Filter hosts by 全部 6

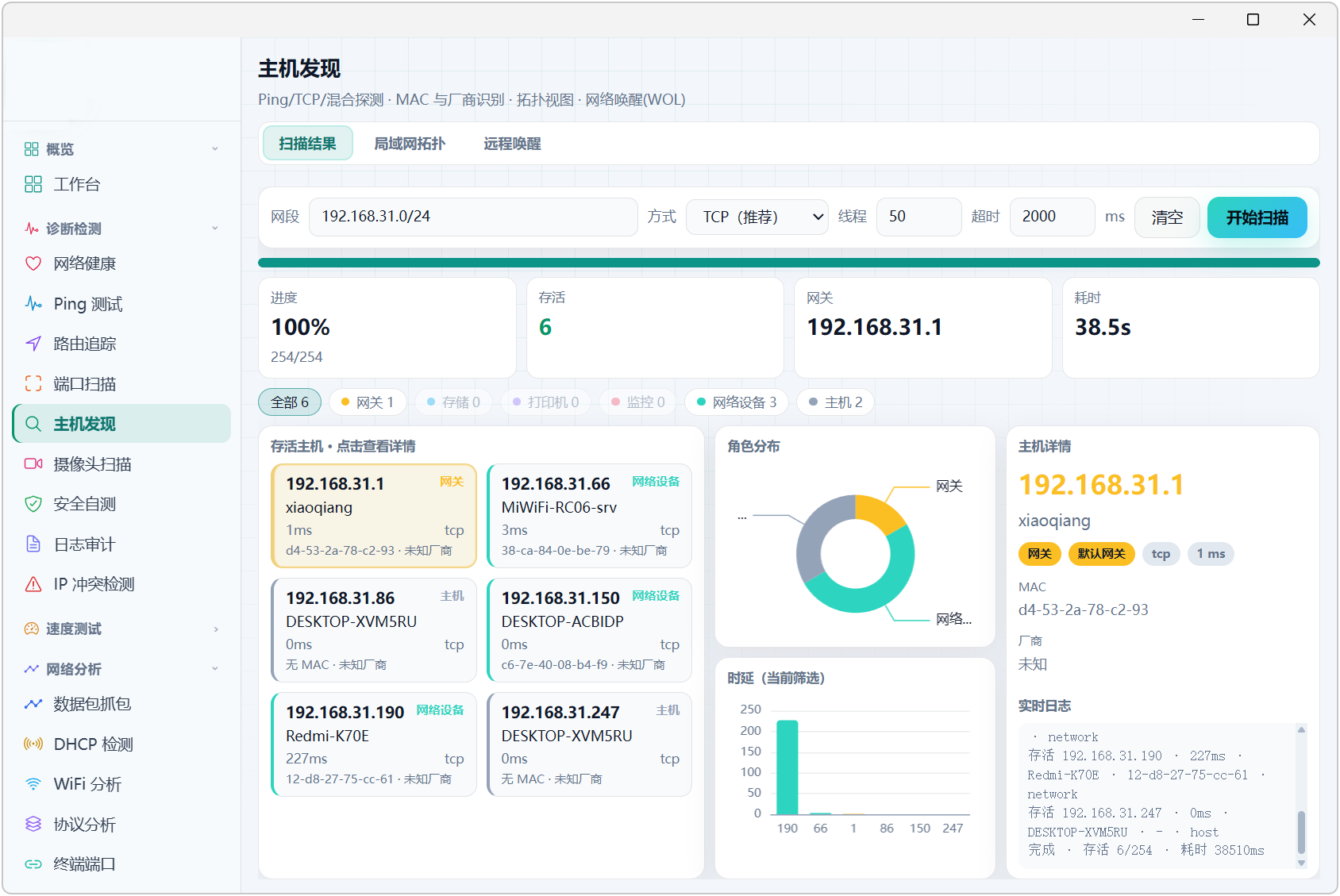click(x=290, y=402)
